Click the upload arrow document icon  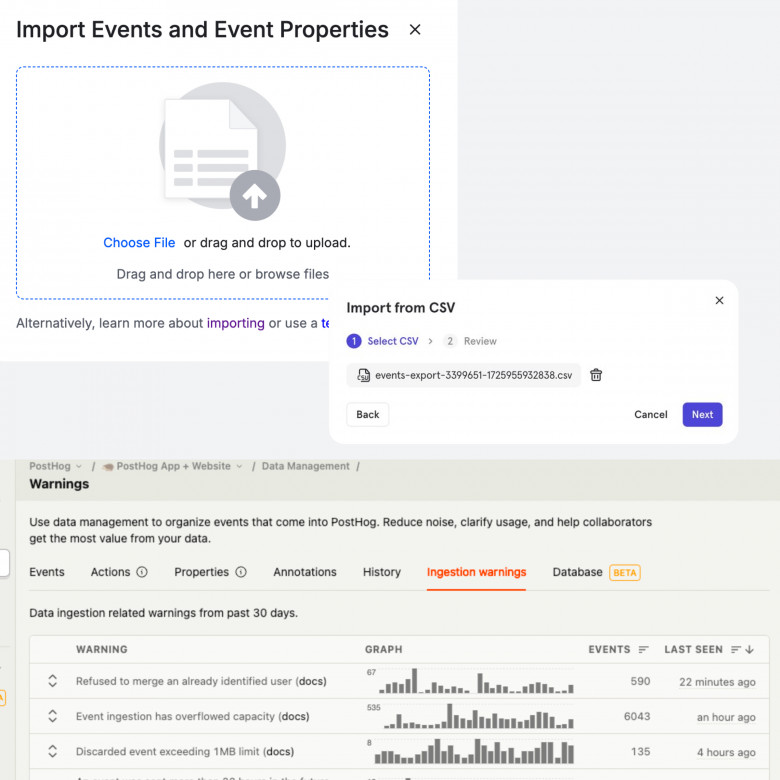[x=222, y=151]
